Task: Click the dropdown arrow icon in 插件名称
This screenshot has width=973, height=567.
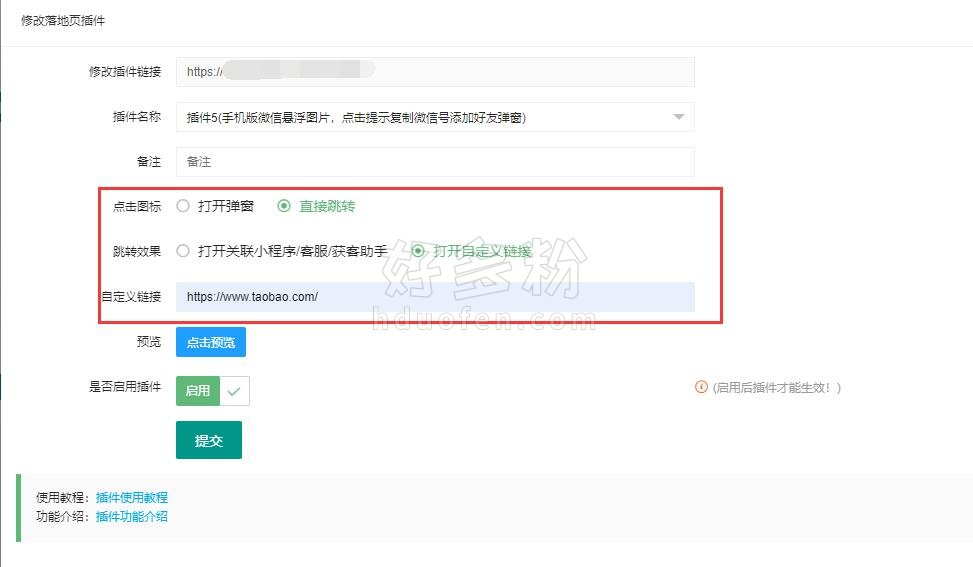Action: [x=679, y=117]
